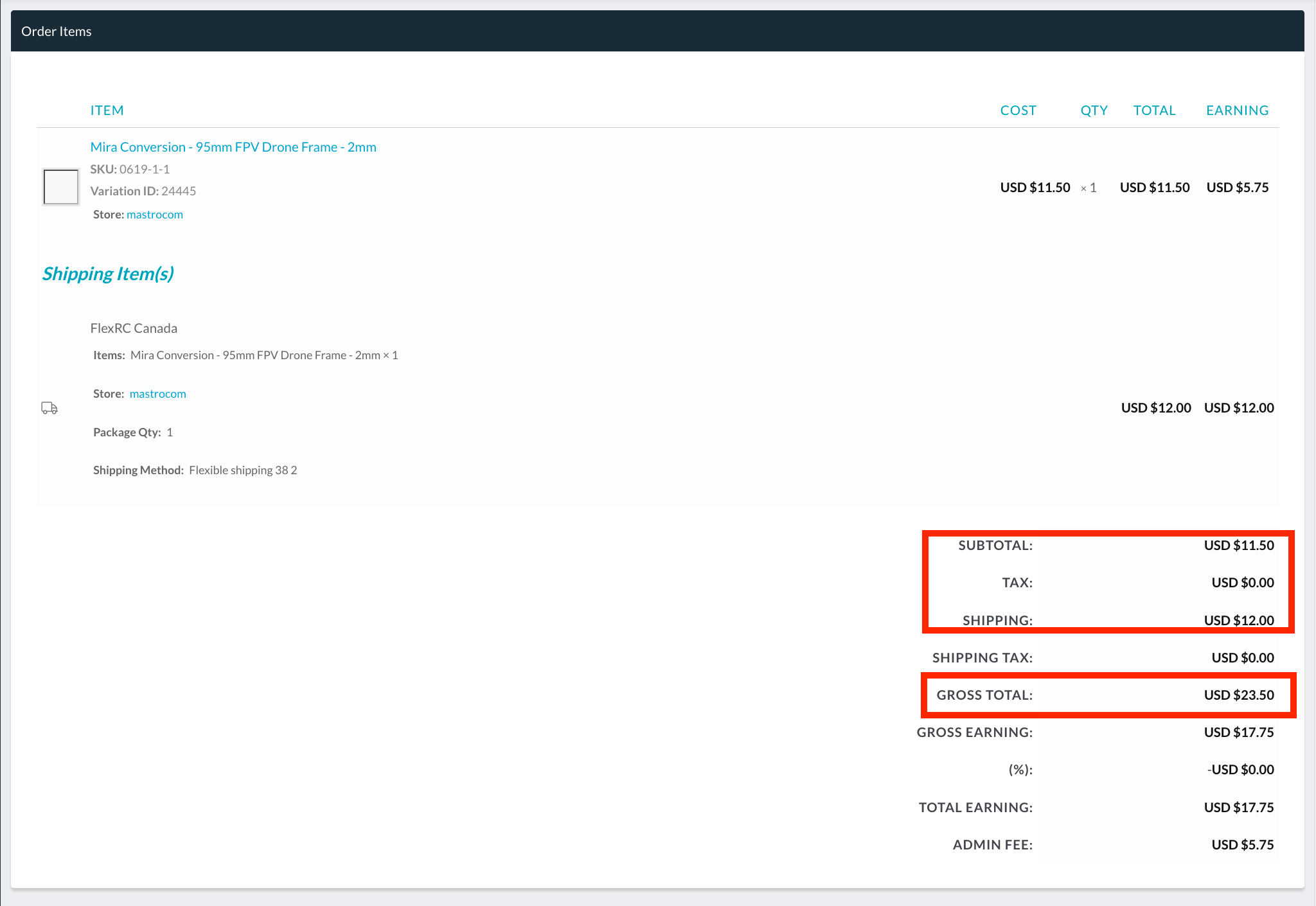Click the COST column header
This screenshot has height=906, width=1316.
[1018, 111]
